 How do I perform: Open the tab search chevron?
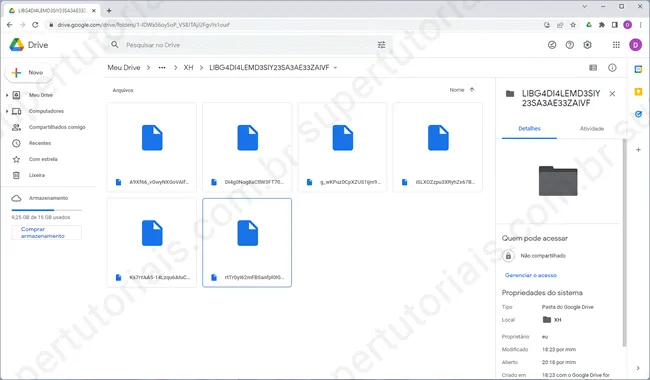(x=585, y=7)
